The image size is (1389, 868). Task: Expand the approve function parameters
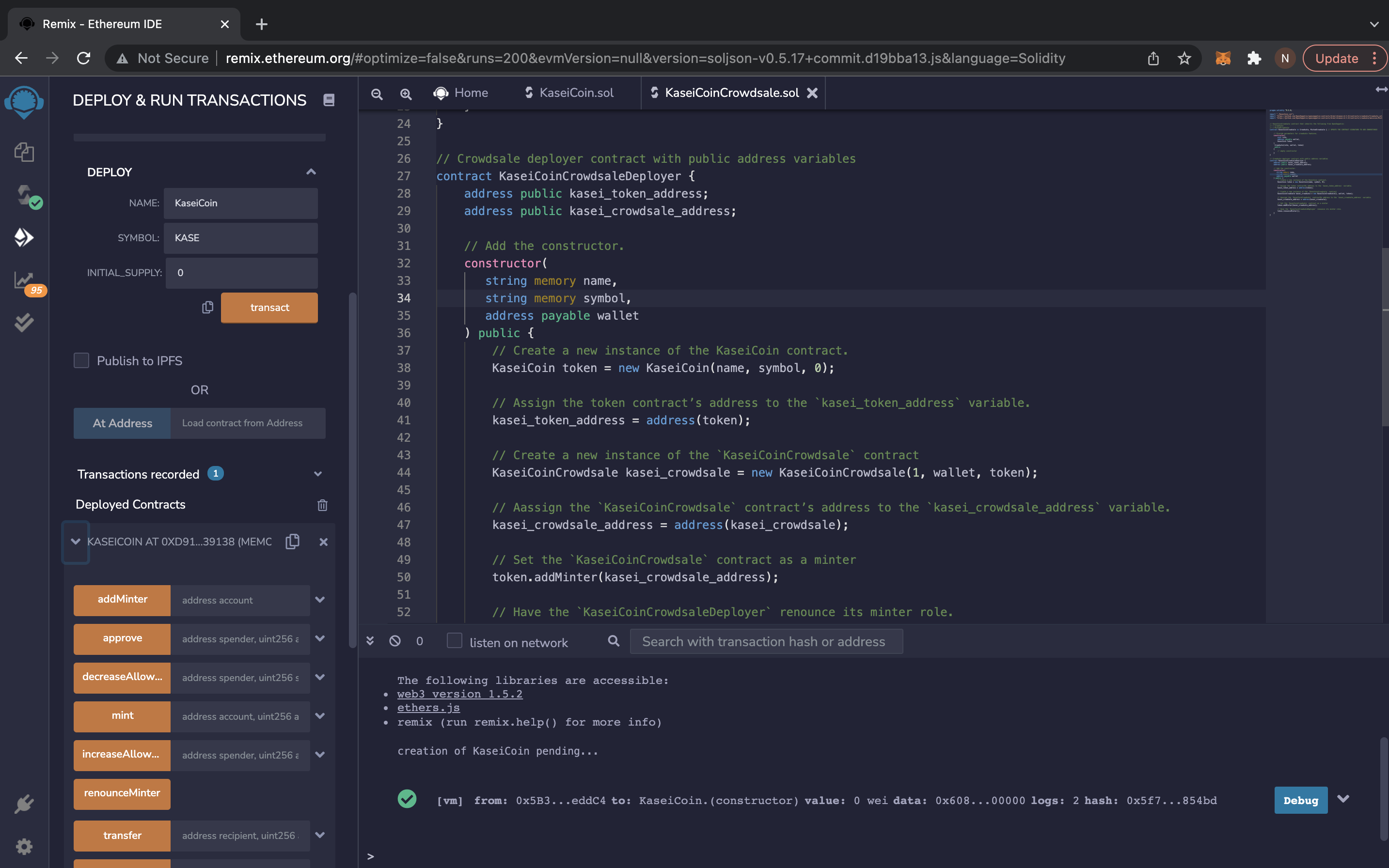pos(320,638)
